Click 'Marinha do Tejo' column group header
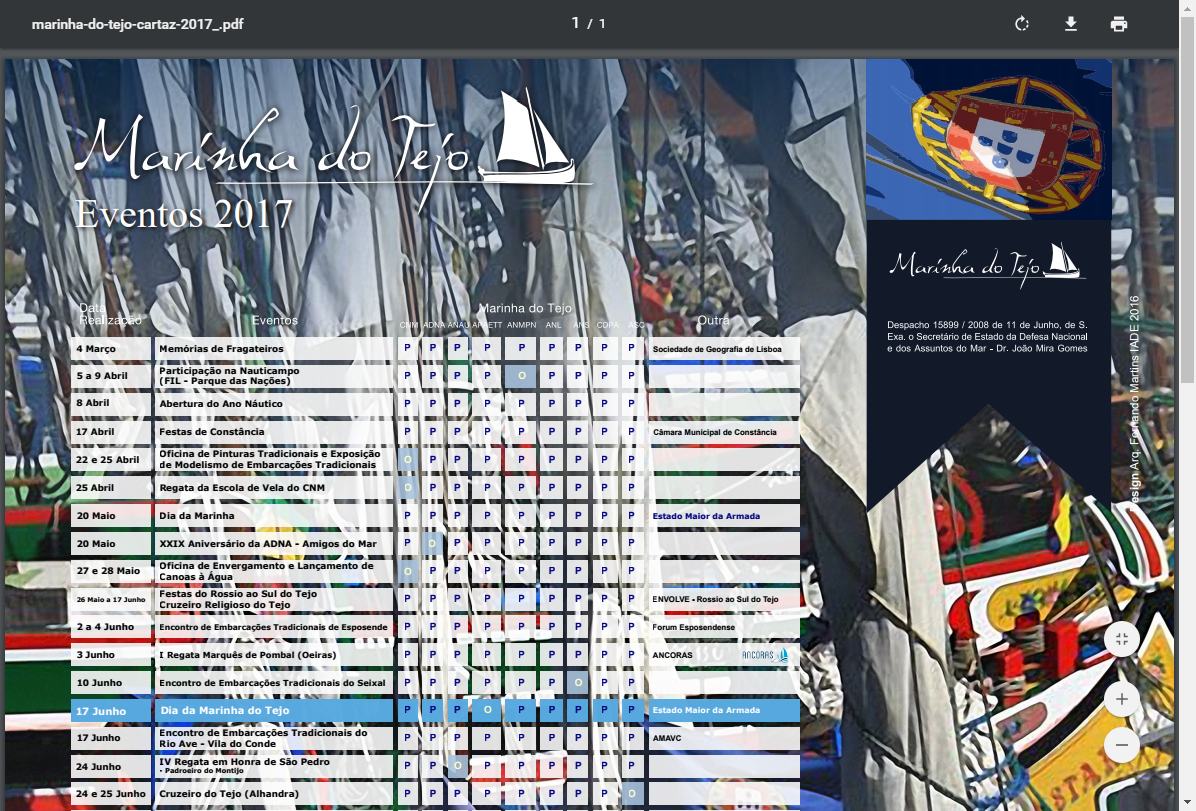The height and width of the screenshot is (811, 1196). (x=525, y=308)
